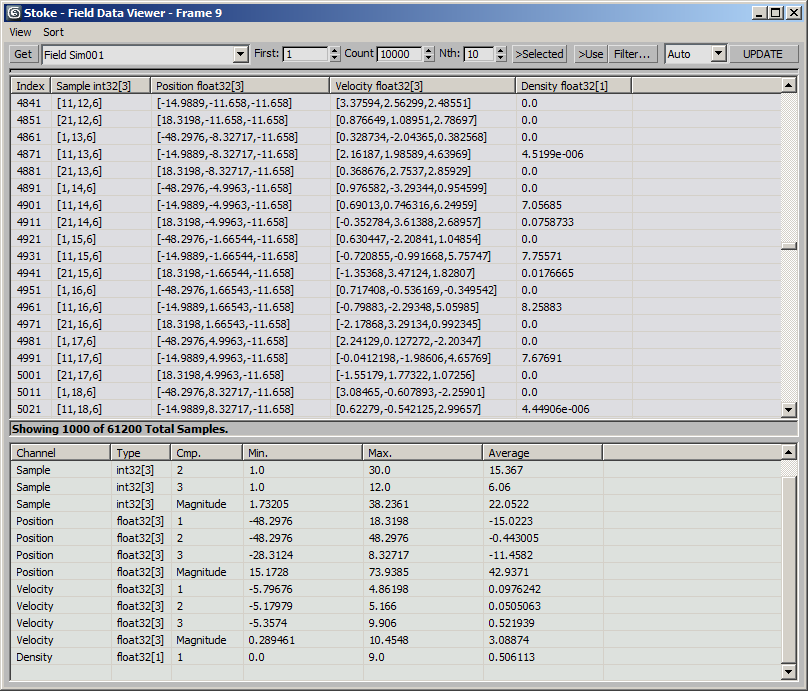Increase the Nth value with up arrow
The width and height of the screenshot is (808, 691).
(501, 50)
